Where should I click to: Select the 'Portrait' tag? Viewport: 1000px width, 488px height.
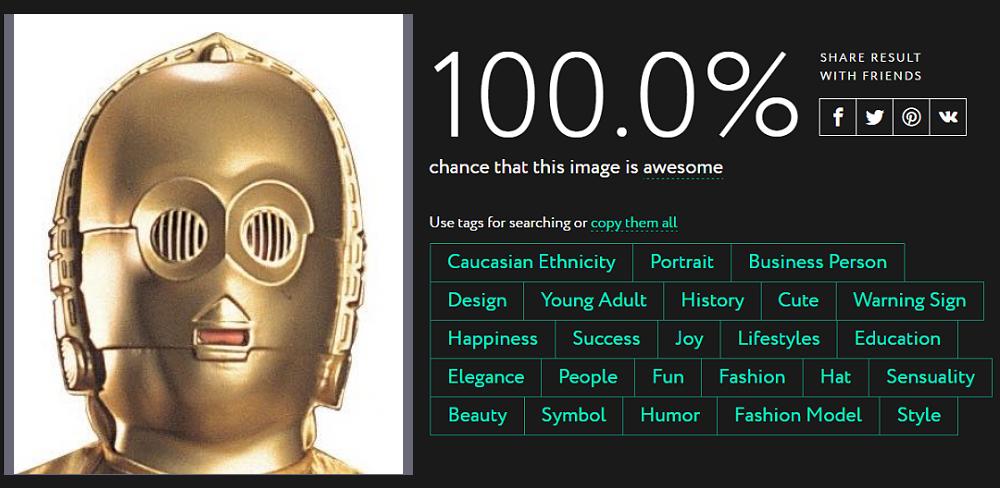pos(682,262)
